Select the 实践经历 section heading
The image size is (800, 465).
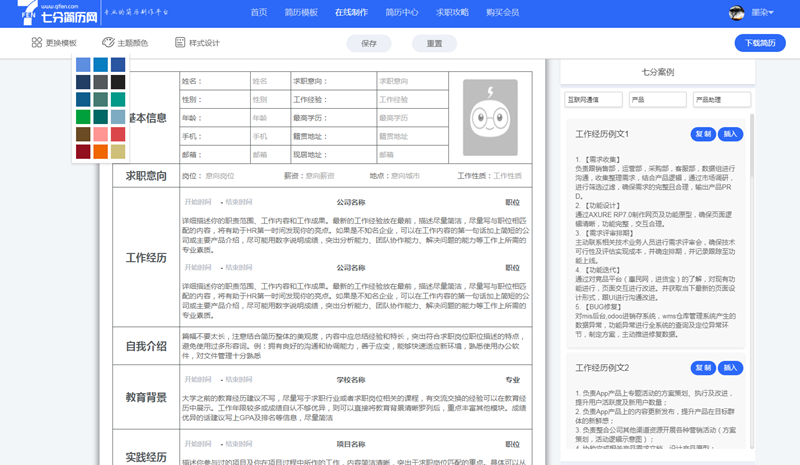[x=146, y=457]
